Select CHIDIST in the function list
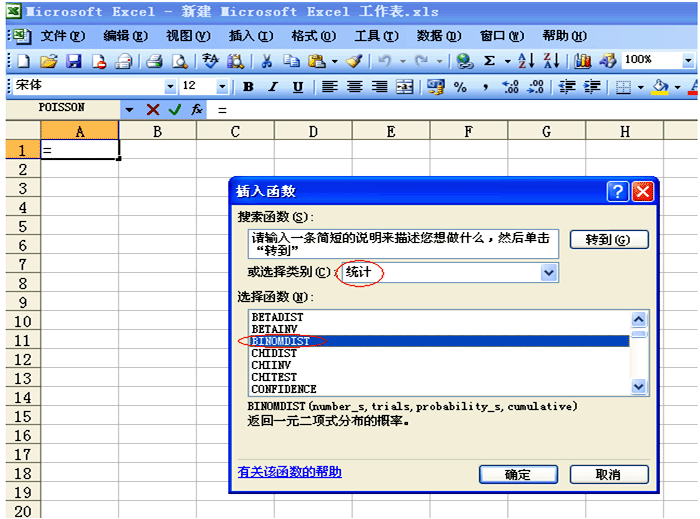This screenshot has height=519, width=700. [275, 353]
